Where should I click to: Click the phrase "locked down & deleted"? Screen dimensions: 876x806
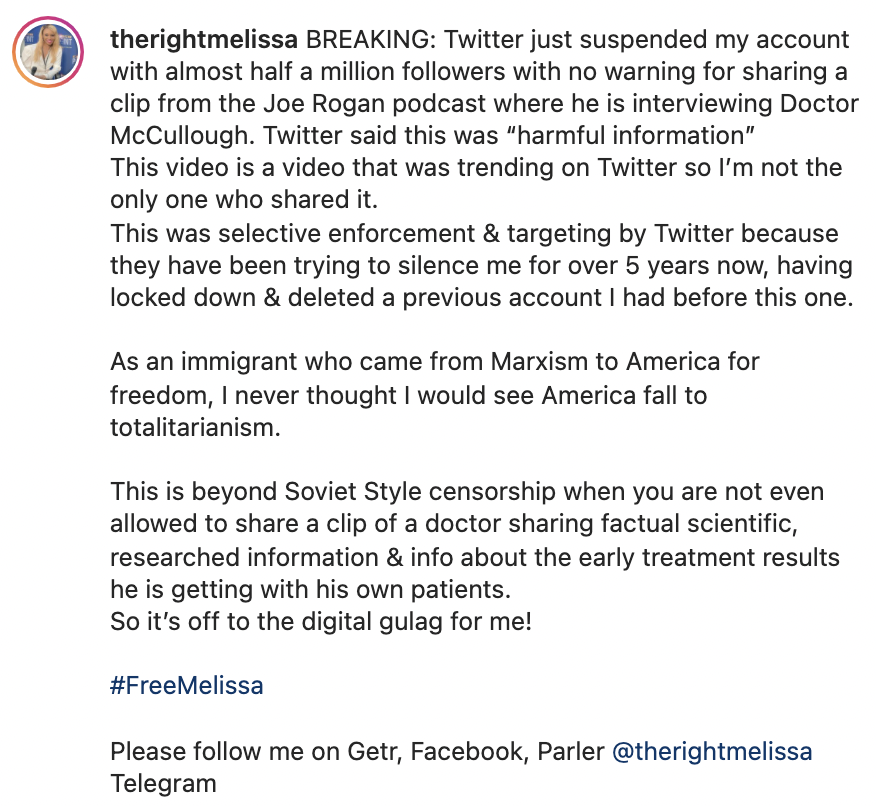(242, 298)
